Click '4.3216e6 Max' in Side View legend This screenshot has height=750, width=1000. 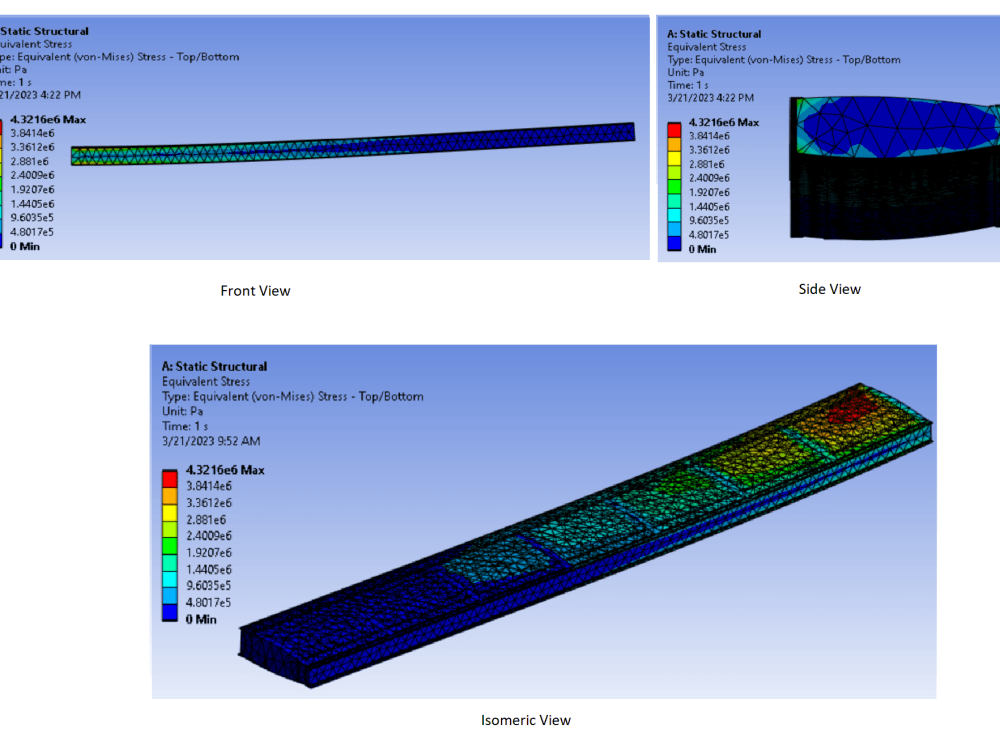pyautogui.click(x=724, y=122)
